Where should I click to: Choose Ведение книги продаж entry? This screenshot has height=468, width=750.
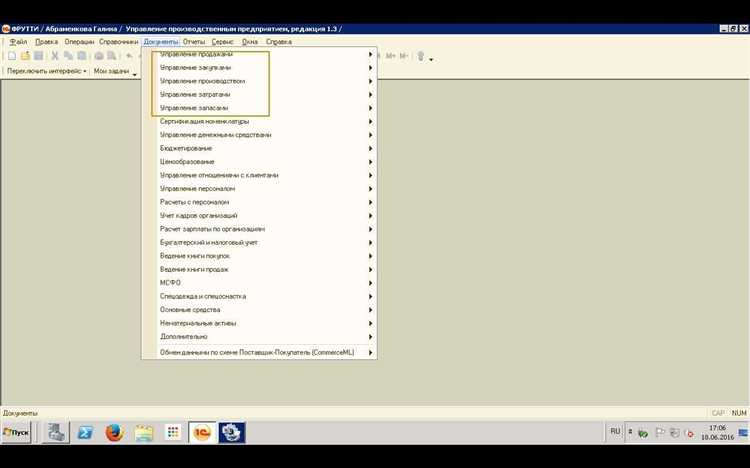[x=259, y=269]
